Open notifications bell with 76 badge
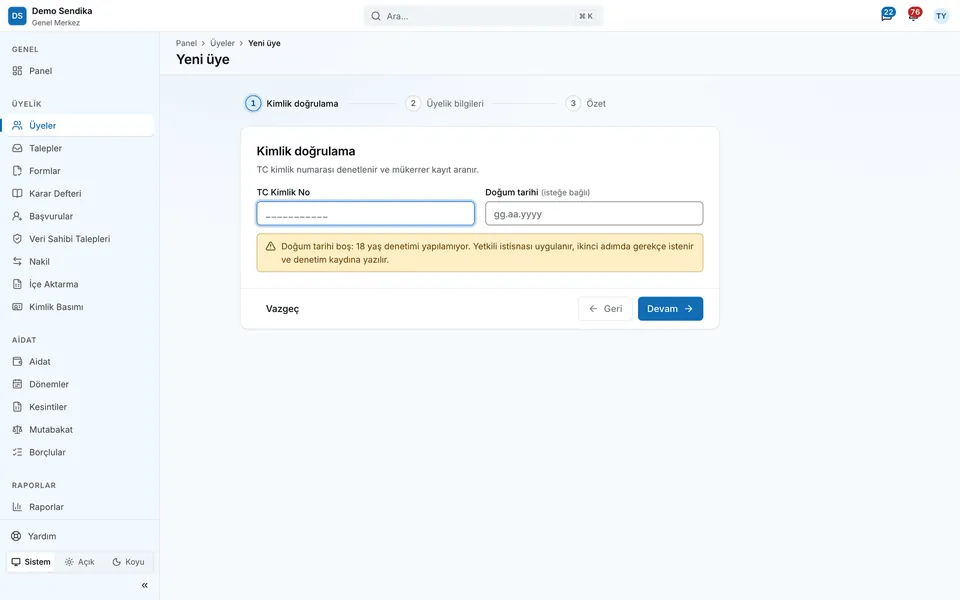The width and height of the screenshot is (960, 600). 914,15
